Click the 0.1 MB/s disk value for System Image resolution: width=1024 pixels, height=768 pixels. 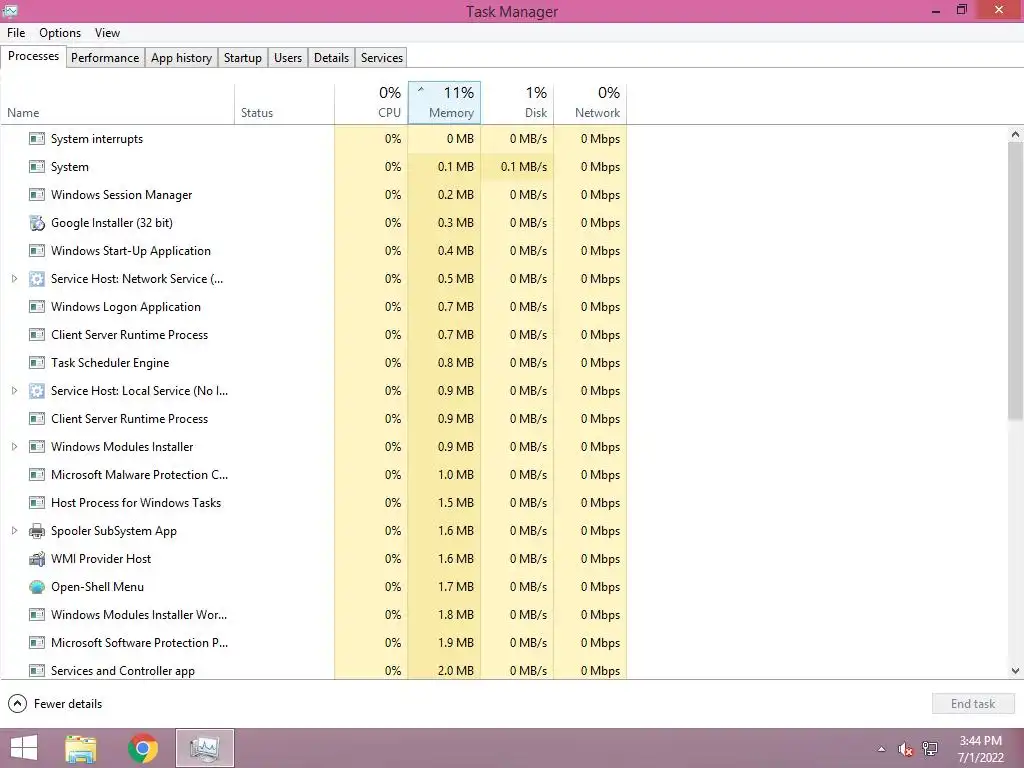click(x=524, y=167)
